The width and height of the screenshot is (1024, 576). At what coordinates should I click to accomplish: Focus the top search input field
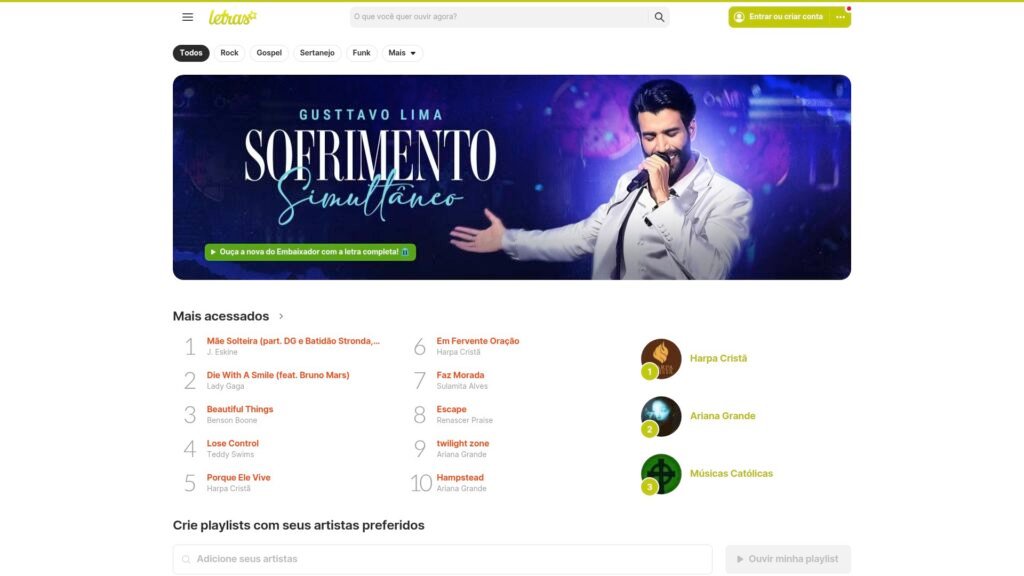[x=500, y=17]
